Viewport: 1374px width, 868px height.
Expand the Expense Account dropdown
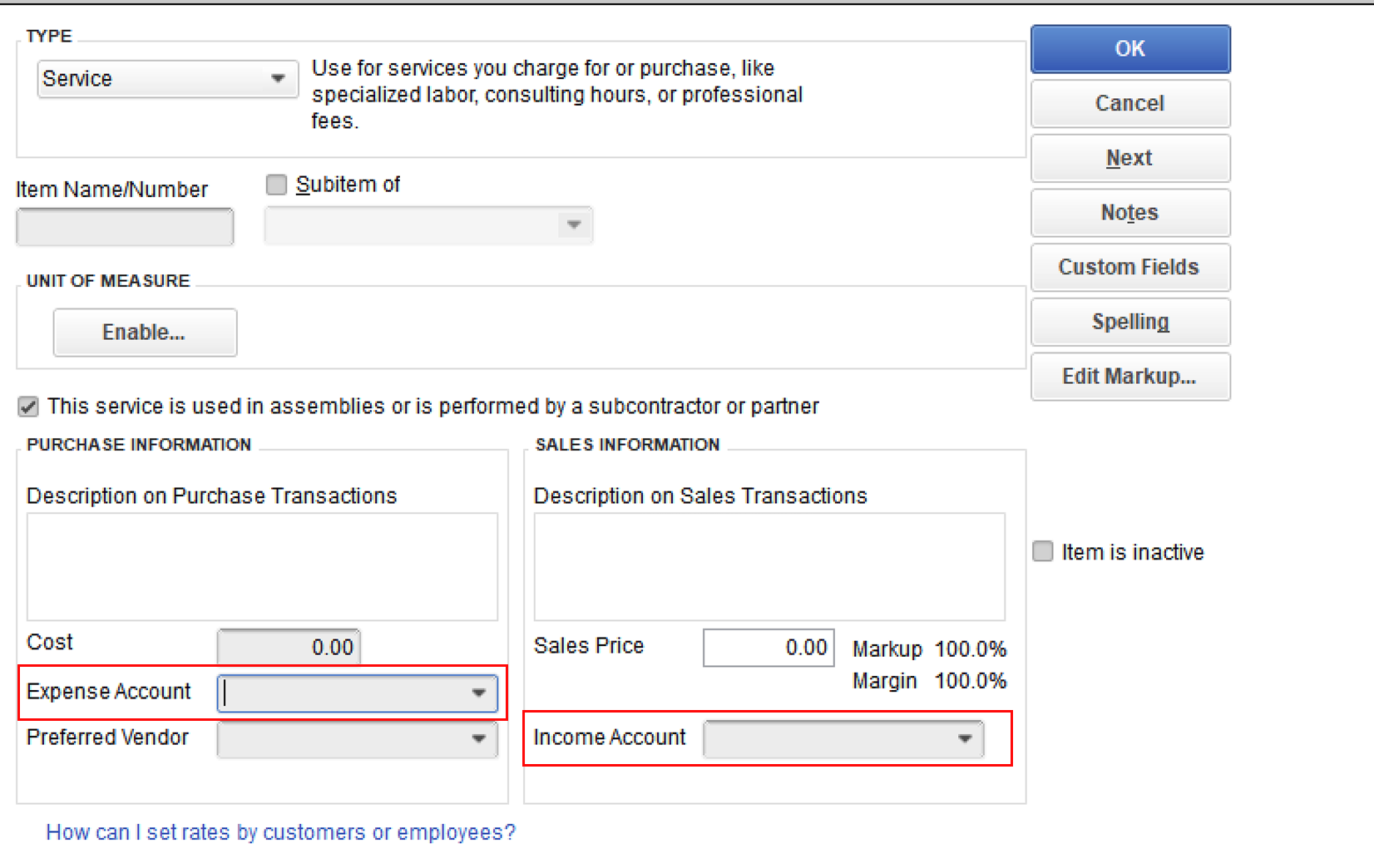[x=479, y=693]
